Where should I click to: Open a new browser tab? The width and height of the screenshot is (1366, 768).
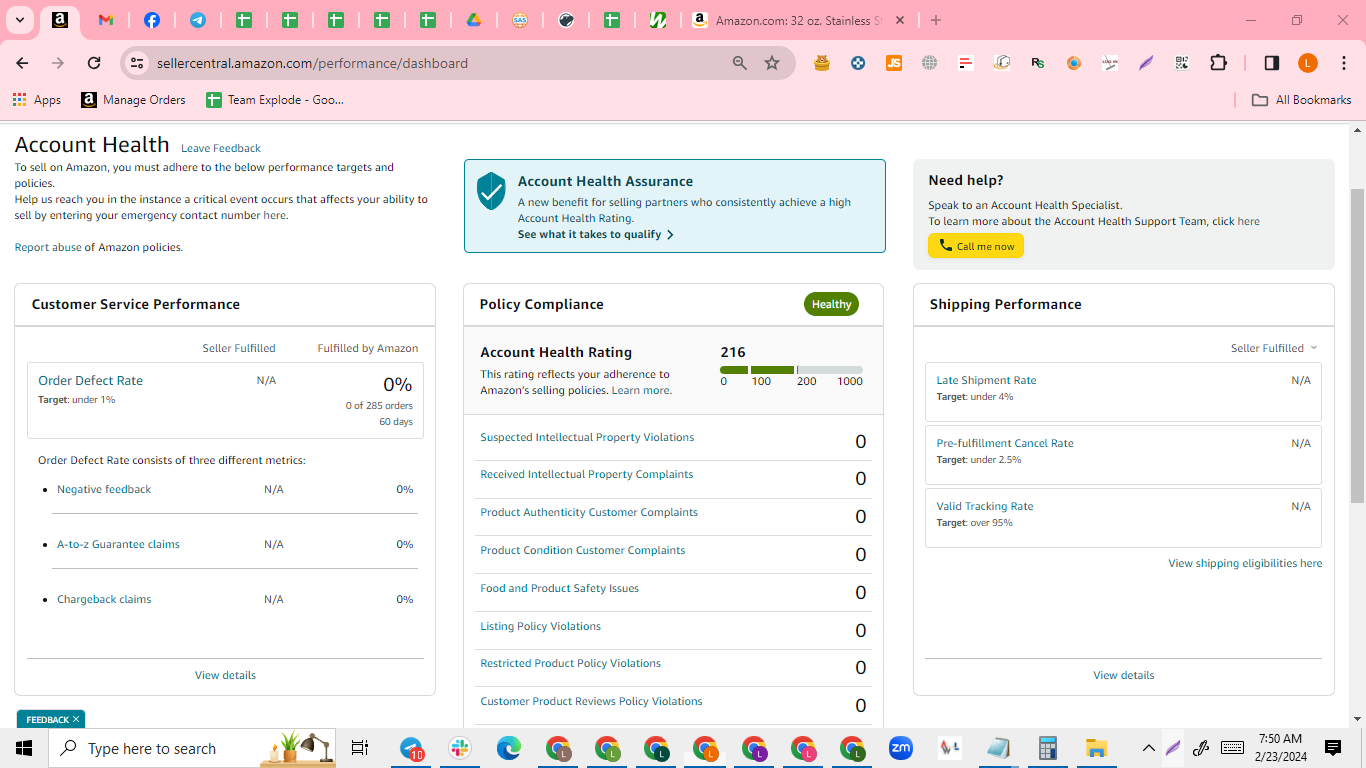click(936, 20)
